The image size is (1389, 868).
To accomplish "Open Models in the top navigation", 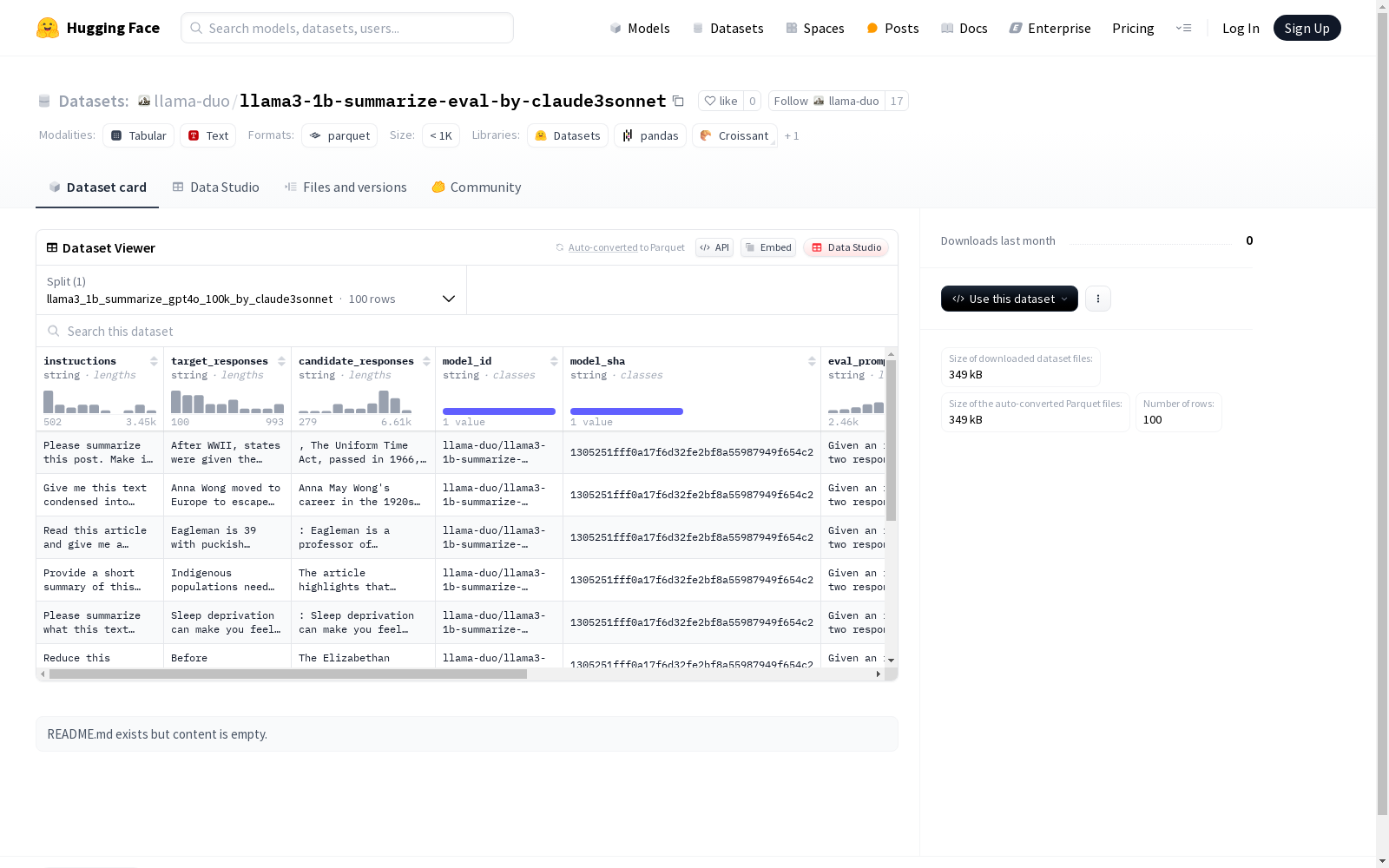I will tap(640, 28).
